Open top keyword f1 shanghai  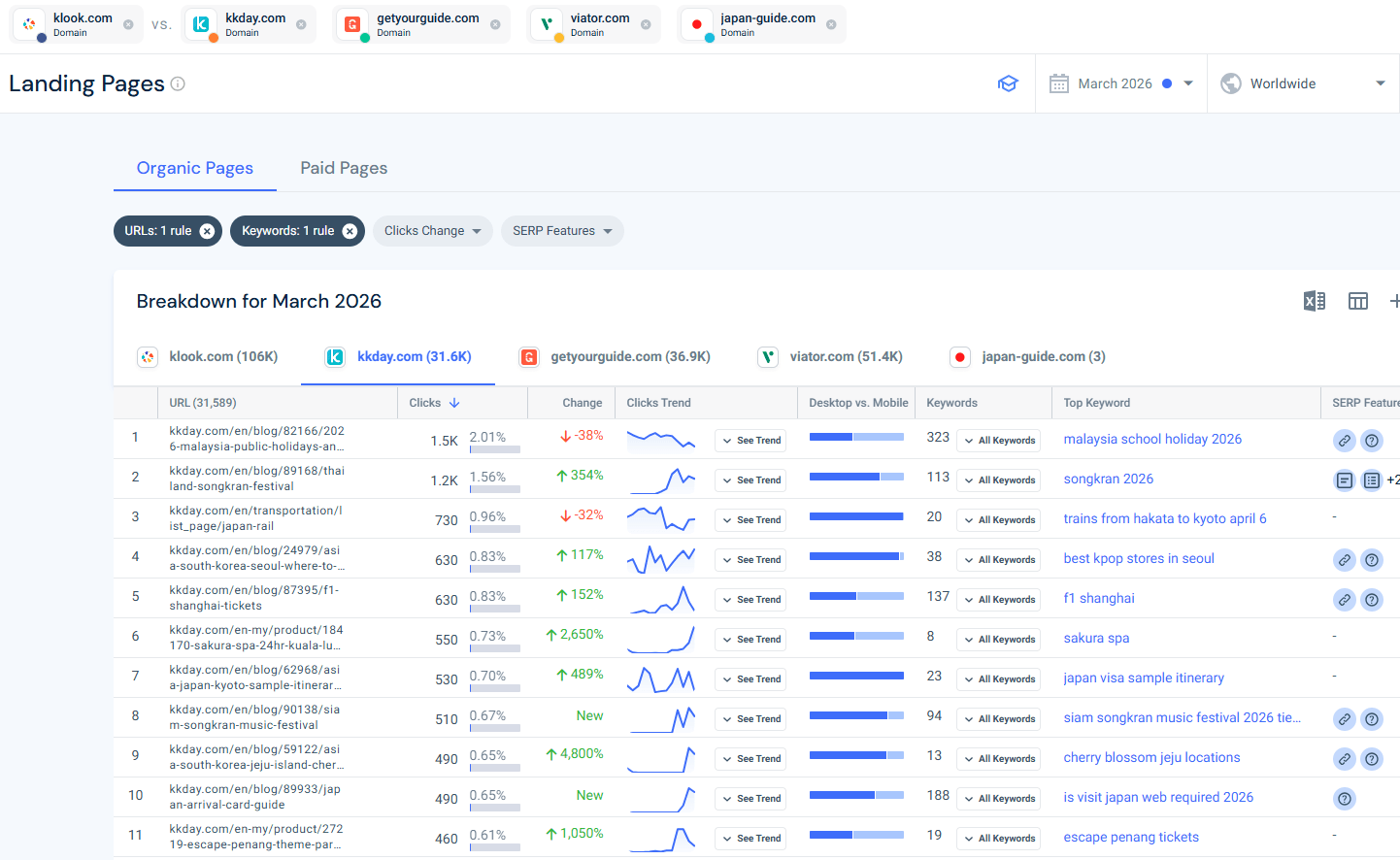click(1099, 598)
